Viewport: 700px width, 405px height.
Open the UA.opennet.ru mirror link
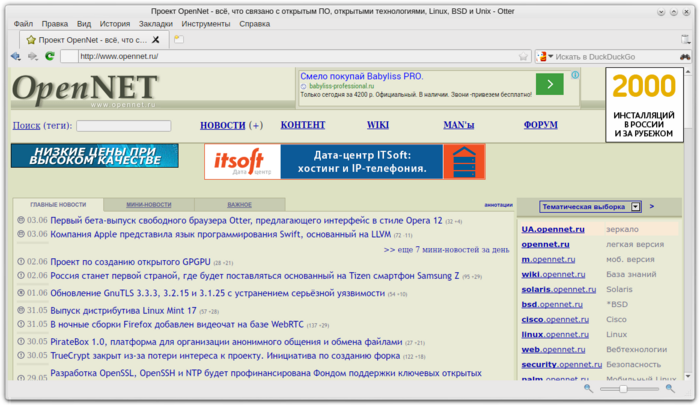pos(553,229)
